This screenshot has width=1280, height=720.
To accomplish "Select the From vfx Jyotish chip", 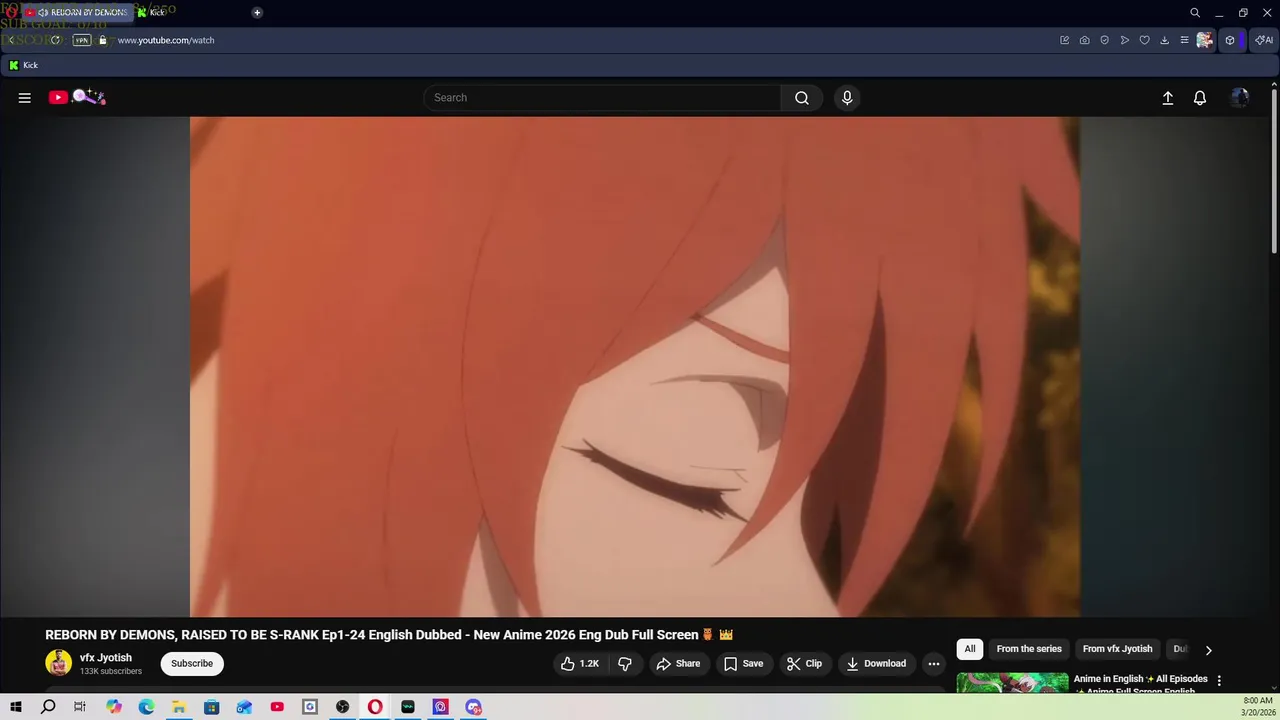I will tap(1118, 649).
